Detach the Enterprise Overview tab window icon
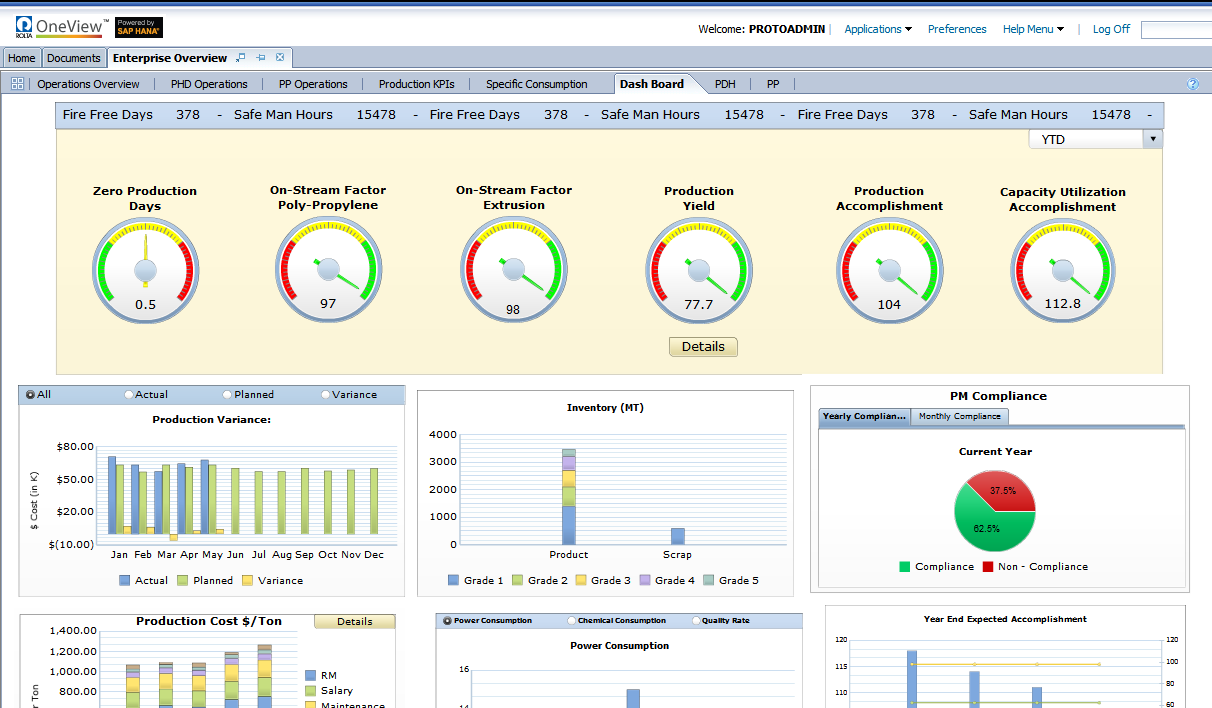 241,58
